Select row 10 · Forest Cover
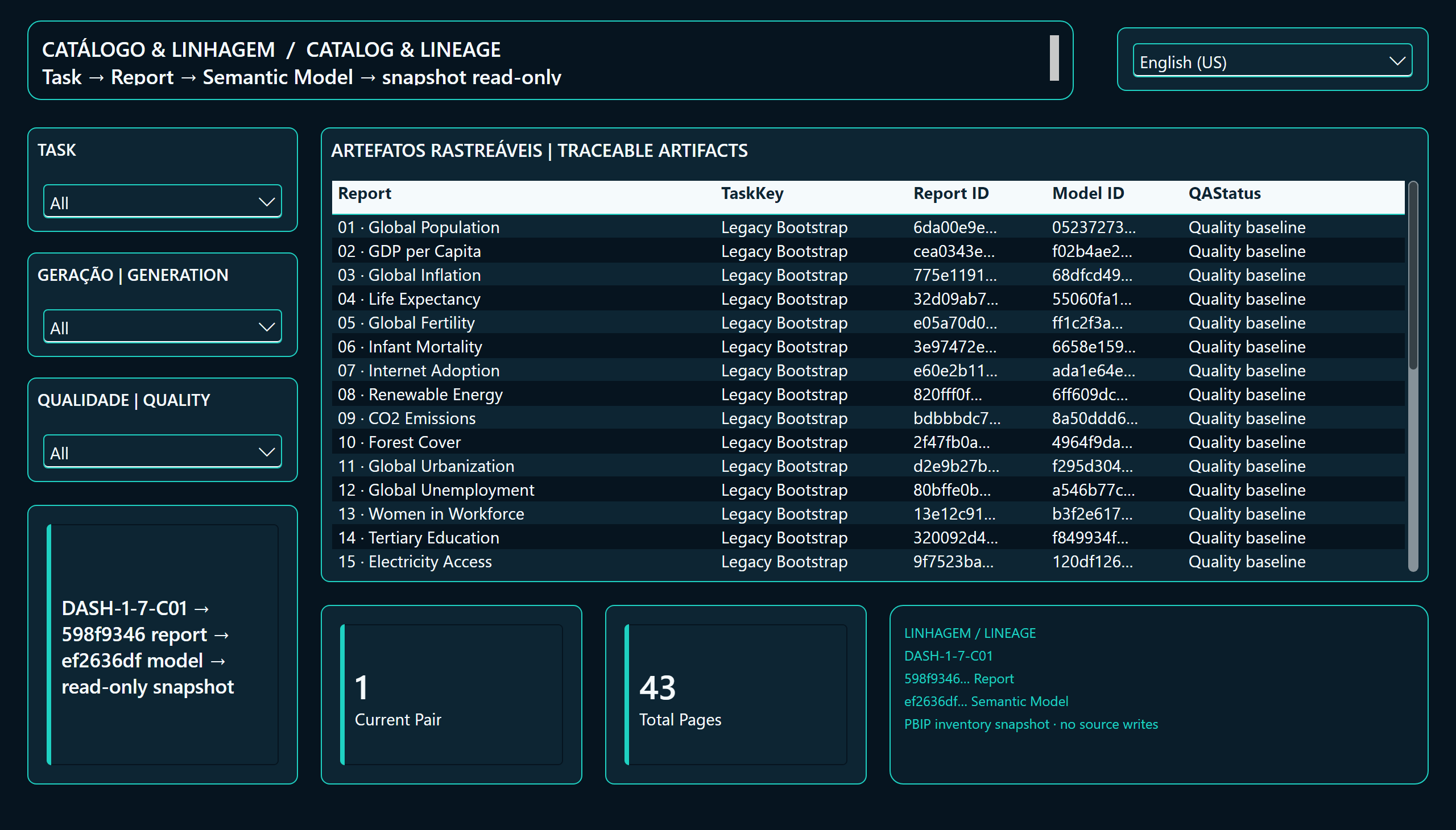 tap(868, 442)
